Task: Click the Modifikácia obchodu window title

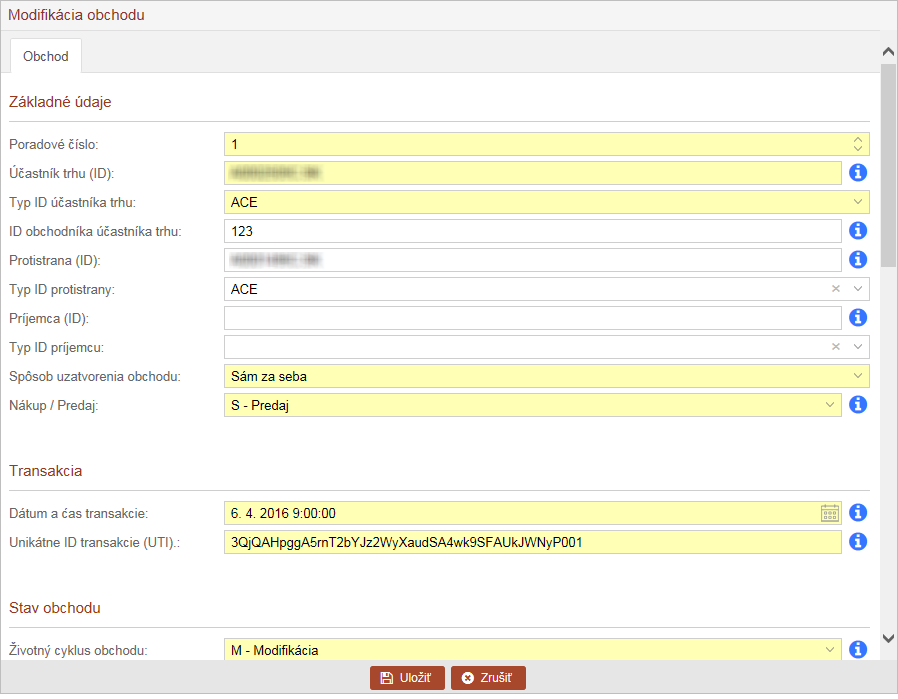Action: point(76,15)
